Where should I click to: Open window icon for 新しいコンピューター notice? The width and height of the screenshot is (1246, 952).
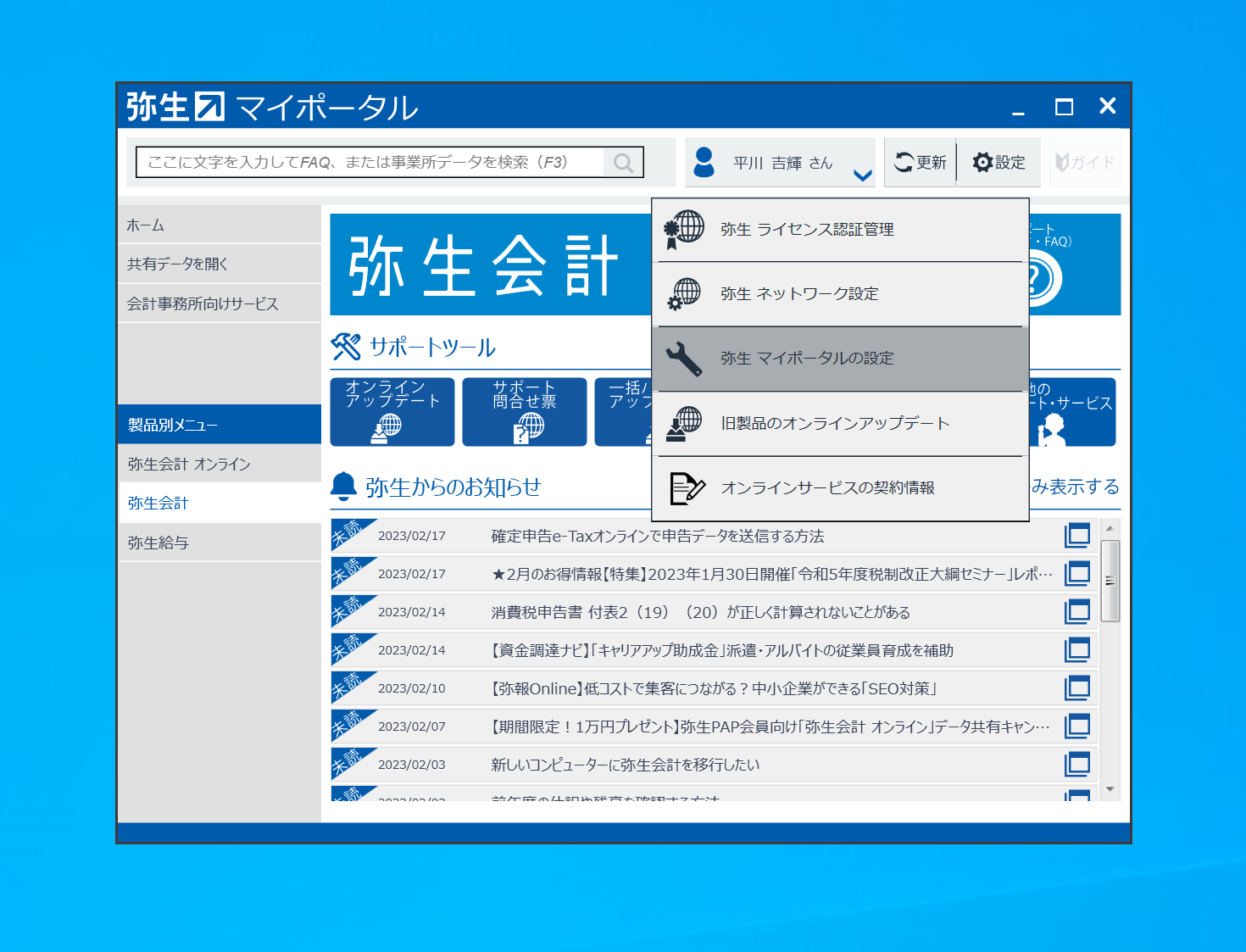(1076, 765)
